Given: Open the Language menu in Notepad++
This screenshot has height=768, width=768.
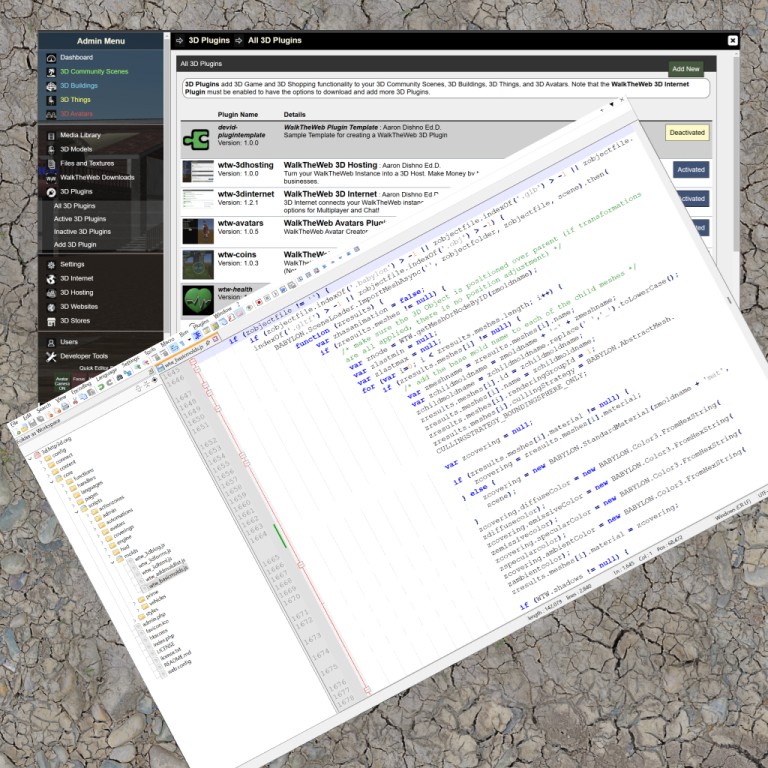Looking at the screenshot, I should tap(106, 376).
